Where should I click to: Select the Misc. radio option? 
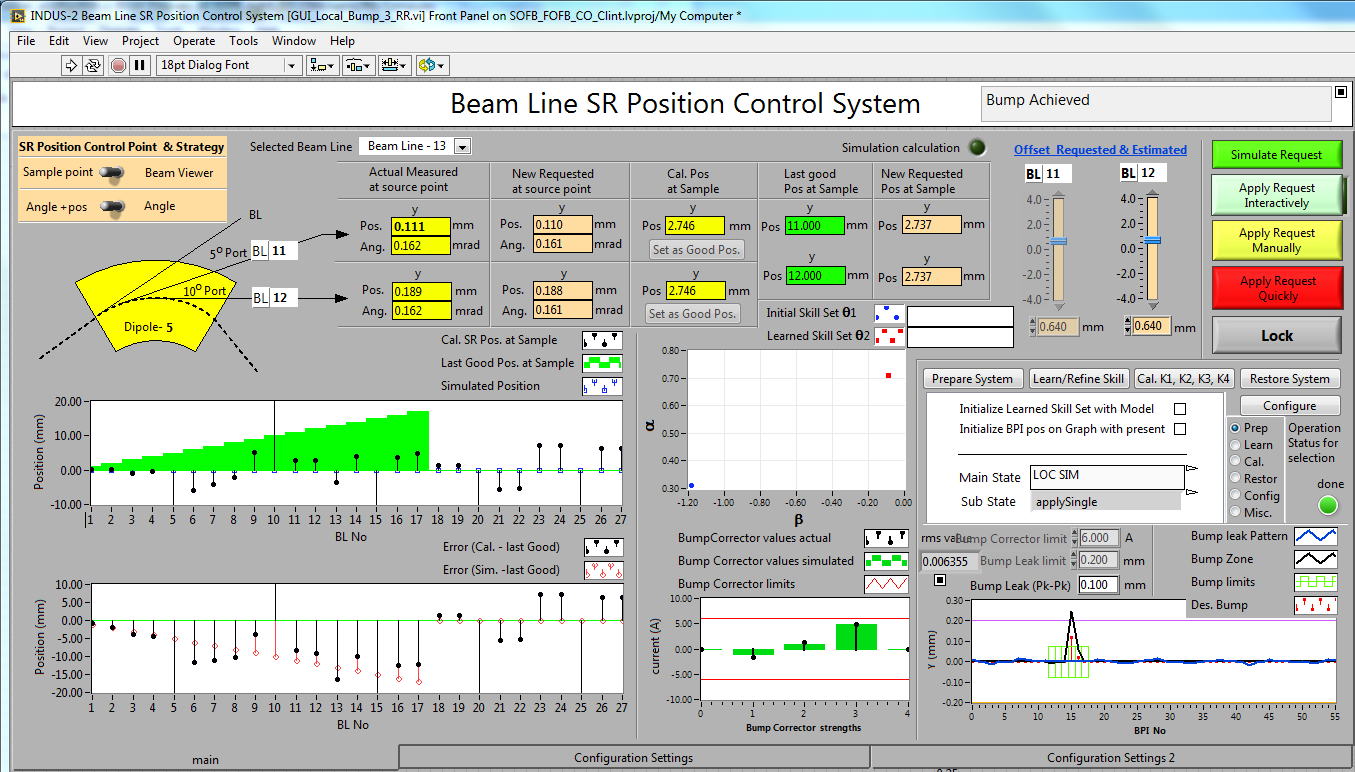(1235, 513)
